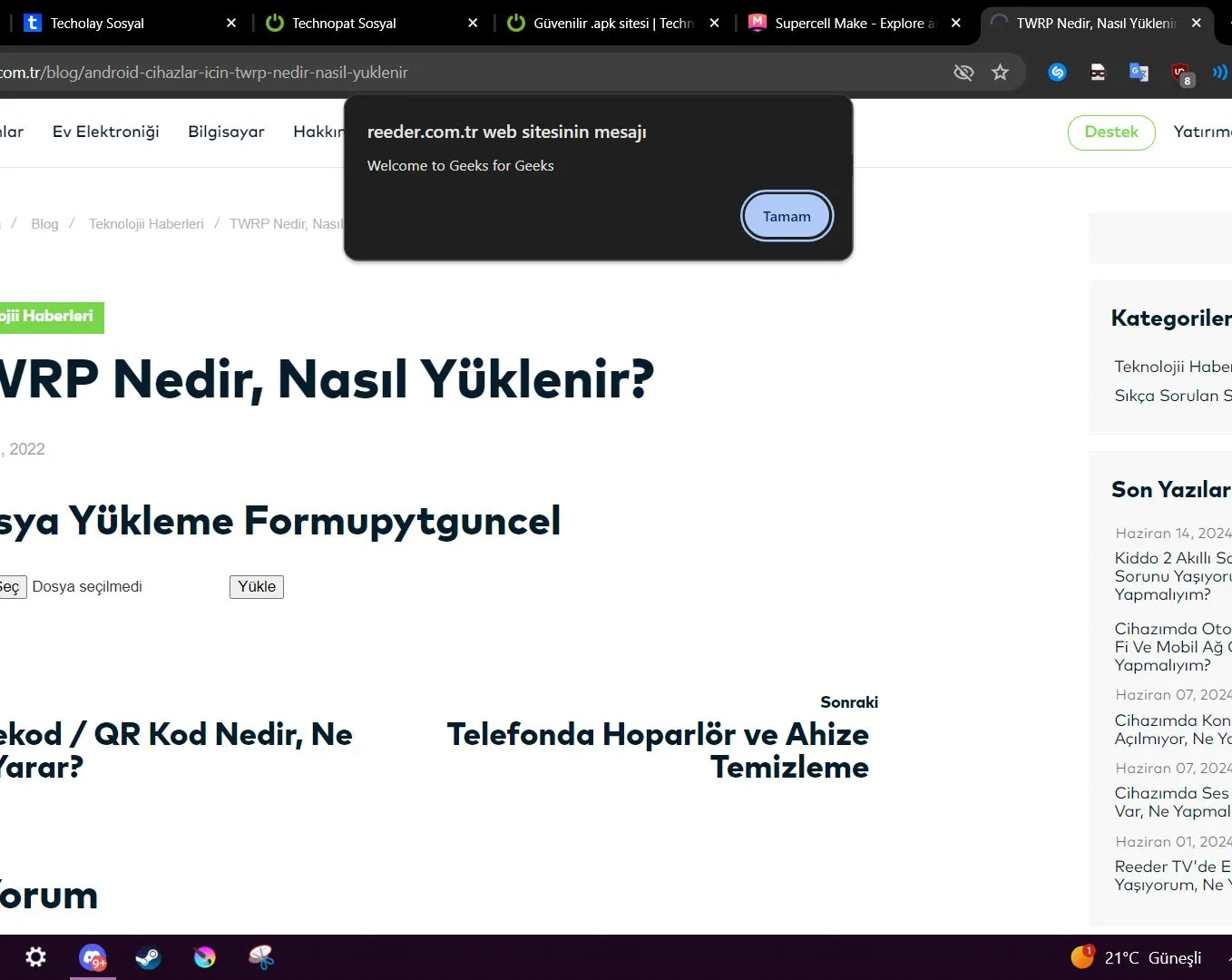This screenshot has height=980, width=1232.
Task: Open Teknolojii Haberleri breadcrumb link
Action: (x=146, y=224)
